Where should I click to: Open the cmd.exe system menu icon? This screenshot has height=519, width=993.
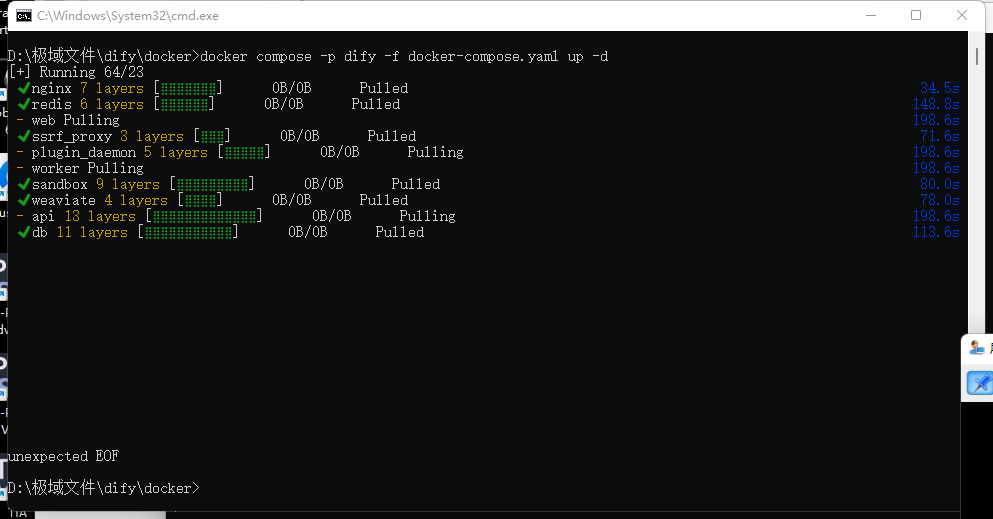(24, 16)
